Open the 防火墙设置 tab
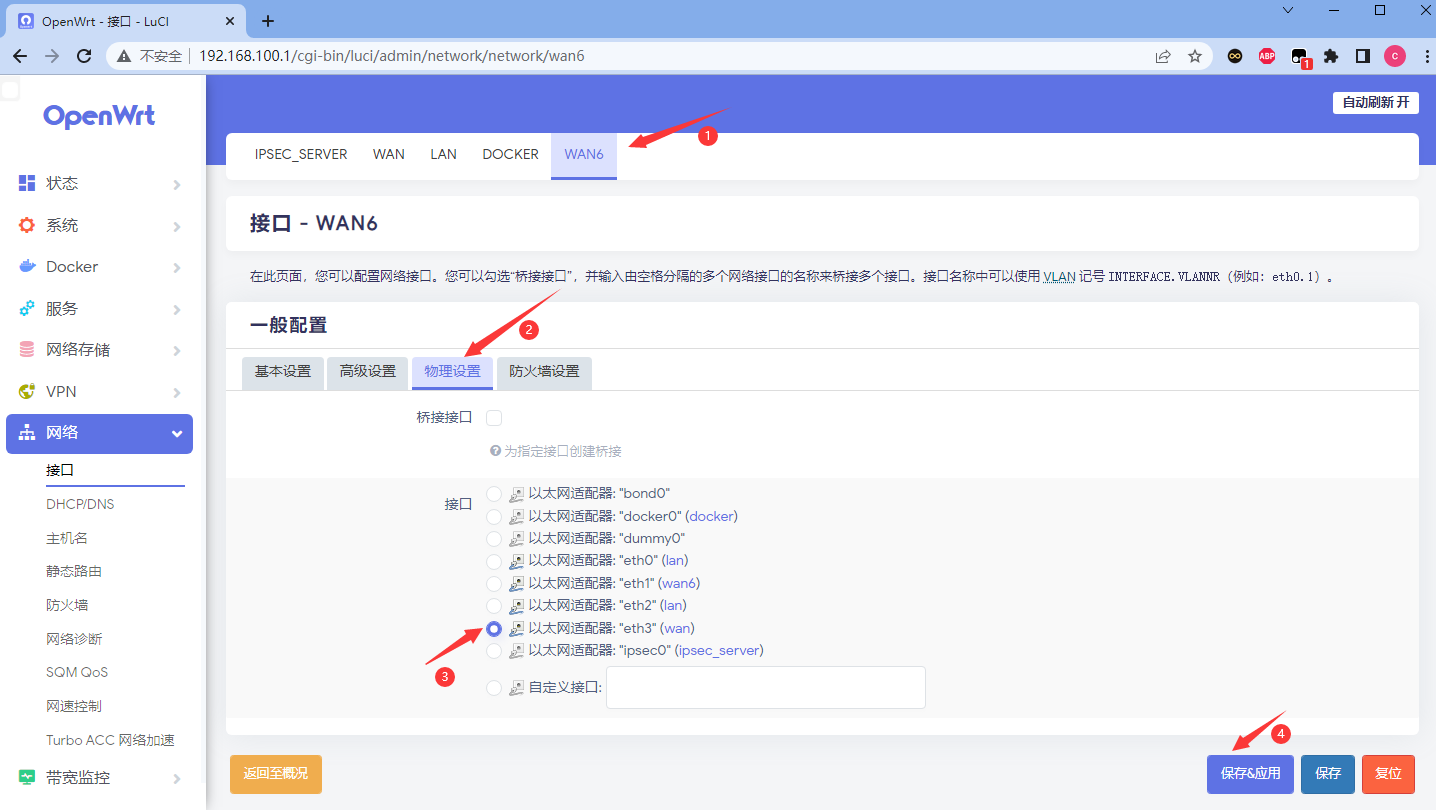Viewport: 1436px width, 810px height. coord(544,372)
